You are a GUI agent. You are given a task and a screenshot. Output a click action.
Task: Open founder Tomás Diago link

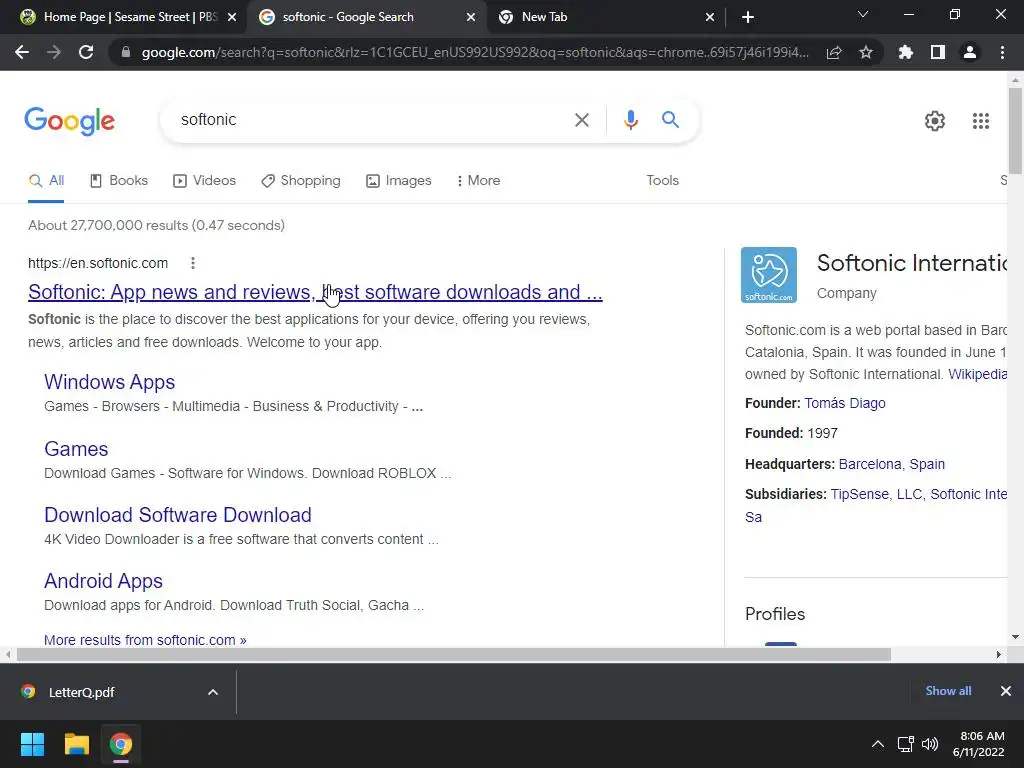(x=844, y=404)
